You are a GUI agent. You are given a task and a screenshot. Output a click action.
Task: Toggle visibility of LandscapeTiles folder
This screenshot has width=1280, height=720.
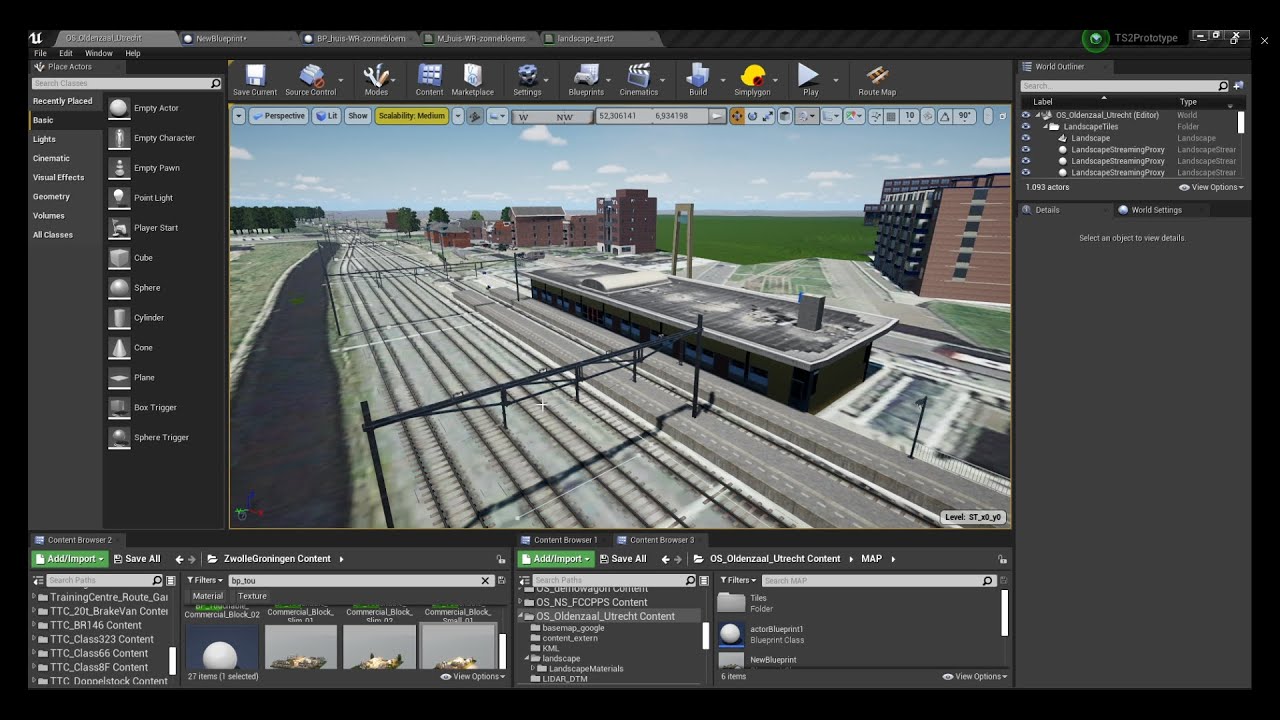click(1025, 127)
